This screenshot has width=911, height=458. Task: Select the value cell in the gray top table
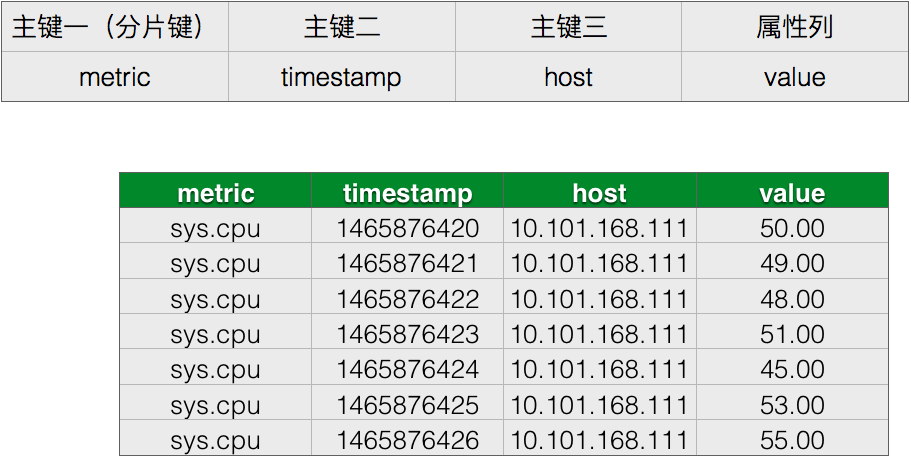(x=795, y=77)
